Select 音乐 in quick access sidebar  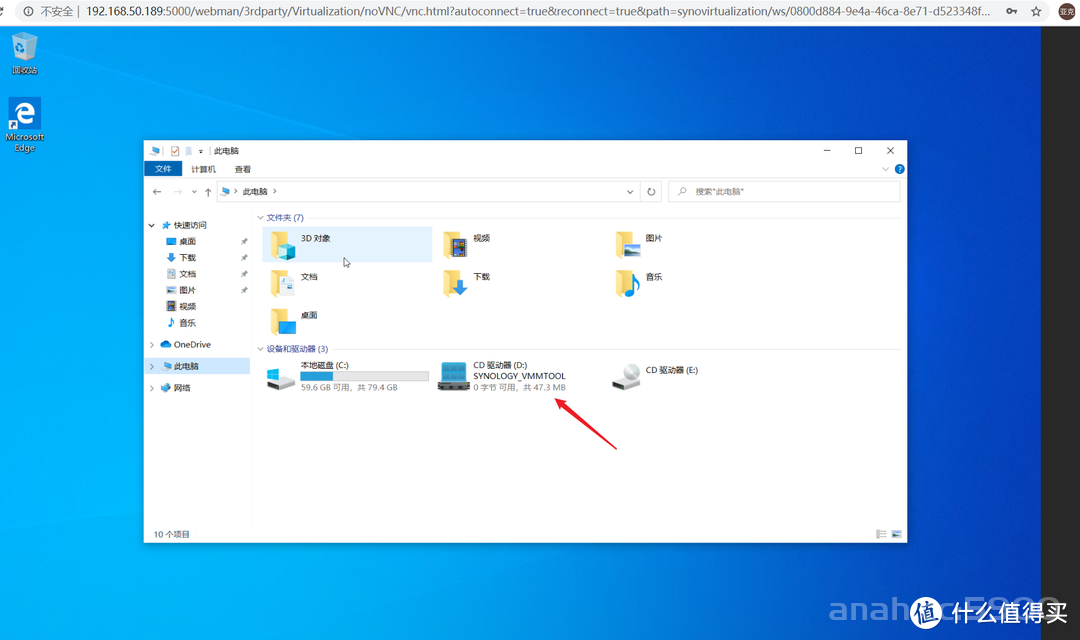[x=181, y=322]
